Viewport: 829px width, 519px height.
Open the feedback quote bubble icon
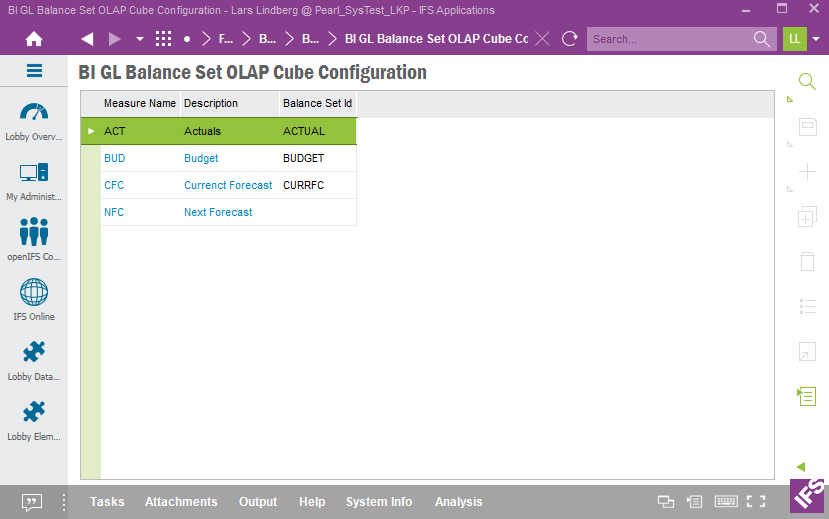32,502
